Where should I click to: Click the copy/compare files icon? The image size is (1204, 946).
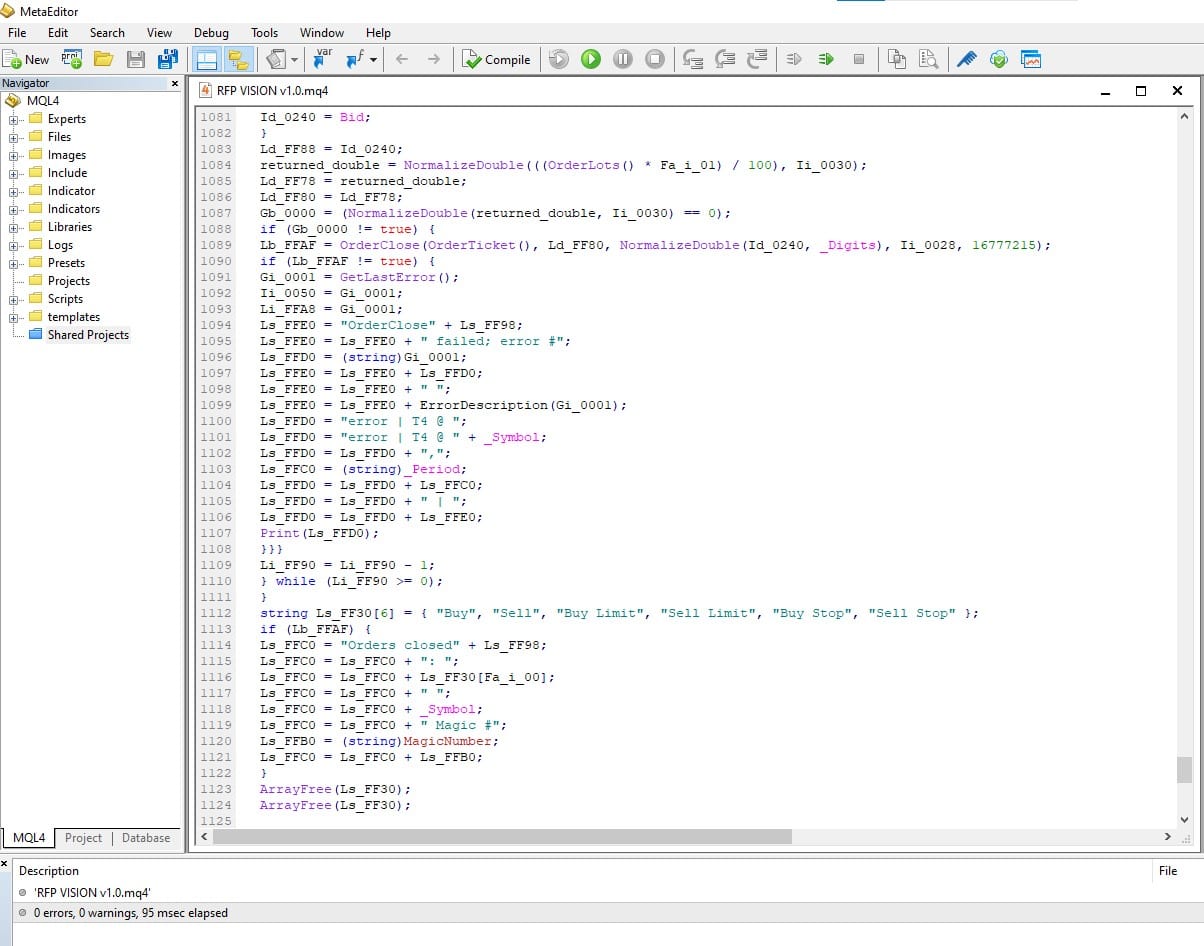pyautogui.click(x=897, y=60)
